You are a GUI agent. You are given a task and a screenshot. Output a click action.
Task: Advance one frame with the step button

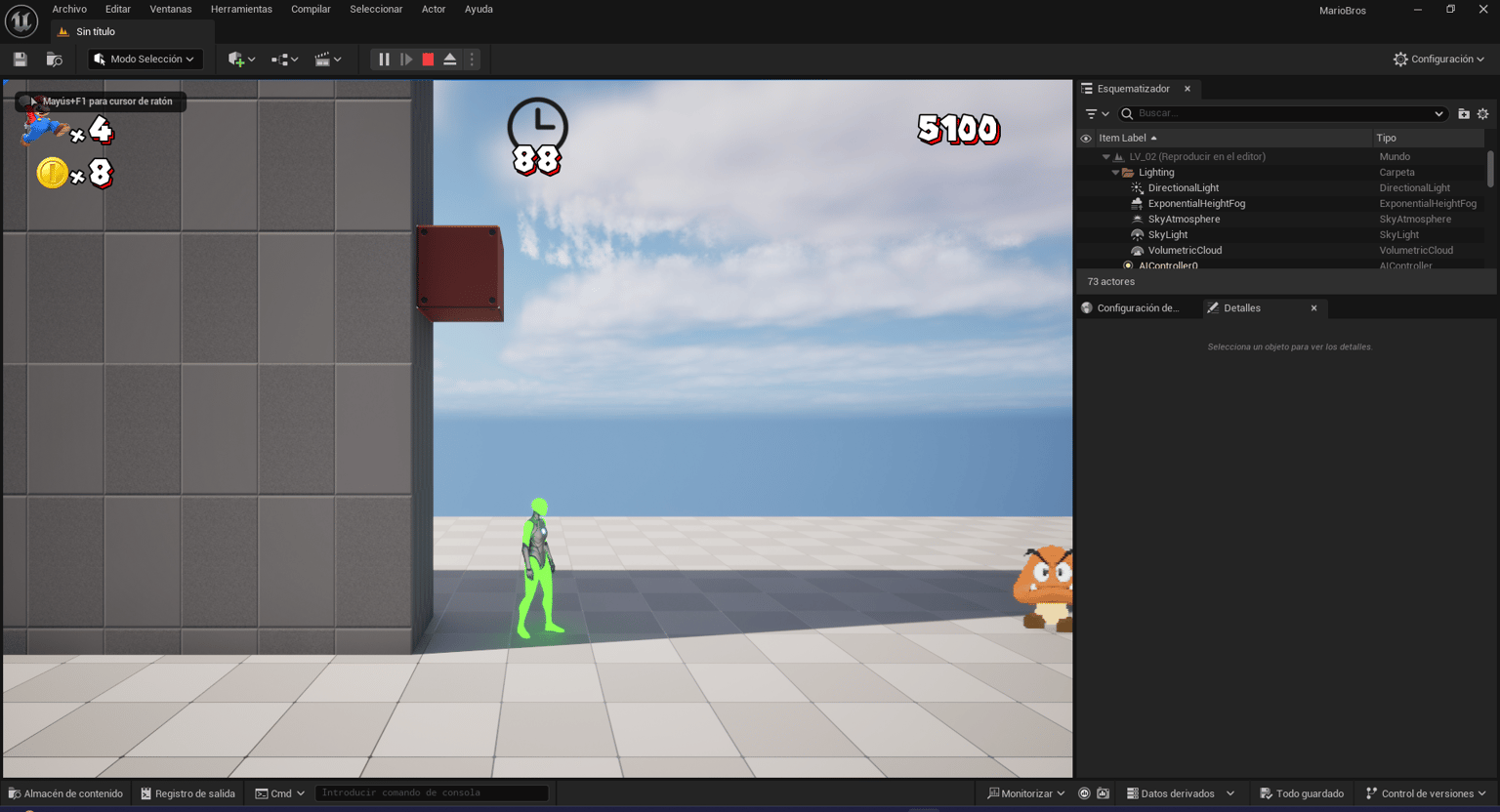click(406, 60)
